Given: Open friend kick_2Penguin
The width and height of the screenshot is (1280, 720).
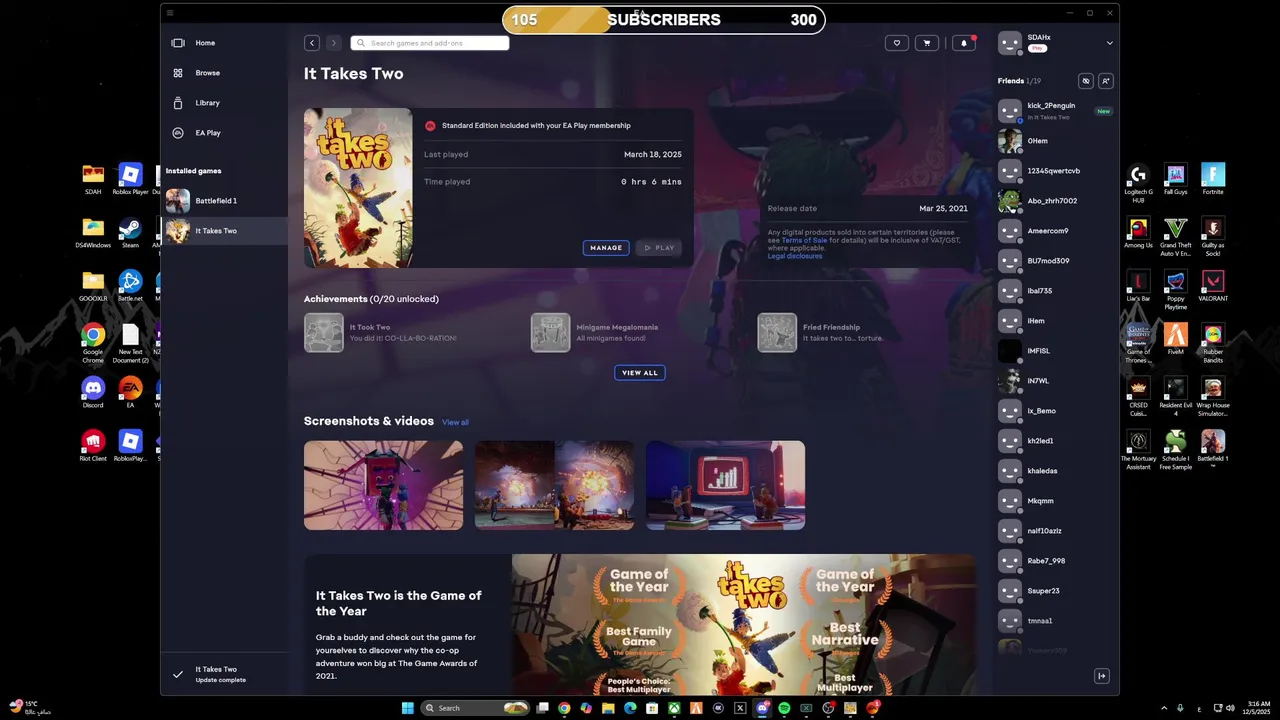Looking at the screenshot, I should pos(1055,111).
